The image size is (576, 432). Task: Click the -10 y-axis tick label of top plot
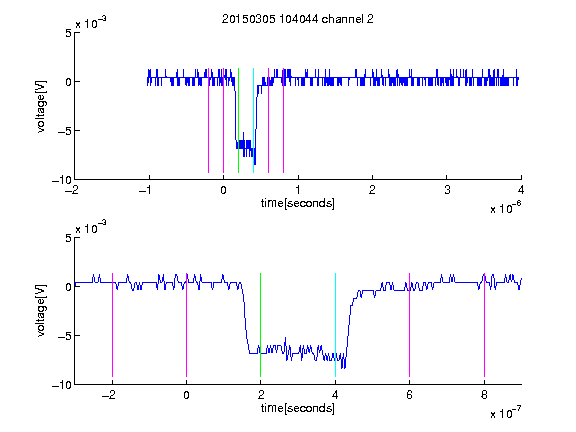(62, 180)
